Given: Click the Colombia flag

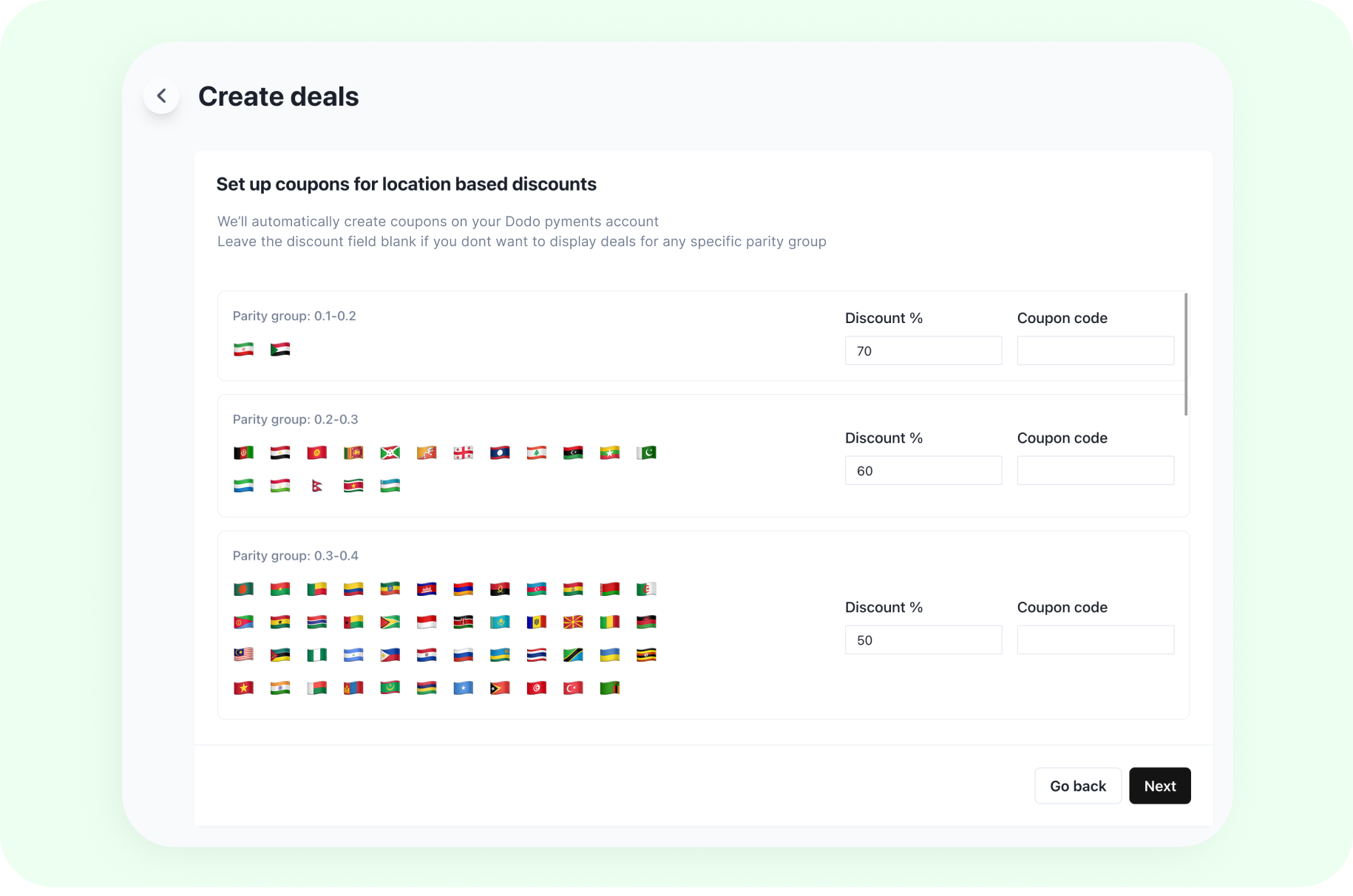Looking at the screenshot, I should (x=353, y=589).
